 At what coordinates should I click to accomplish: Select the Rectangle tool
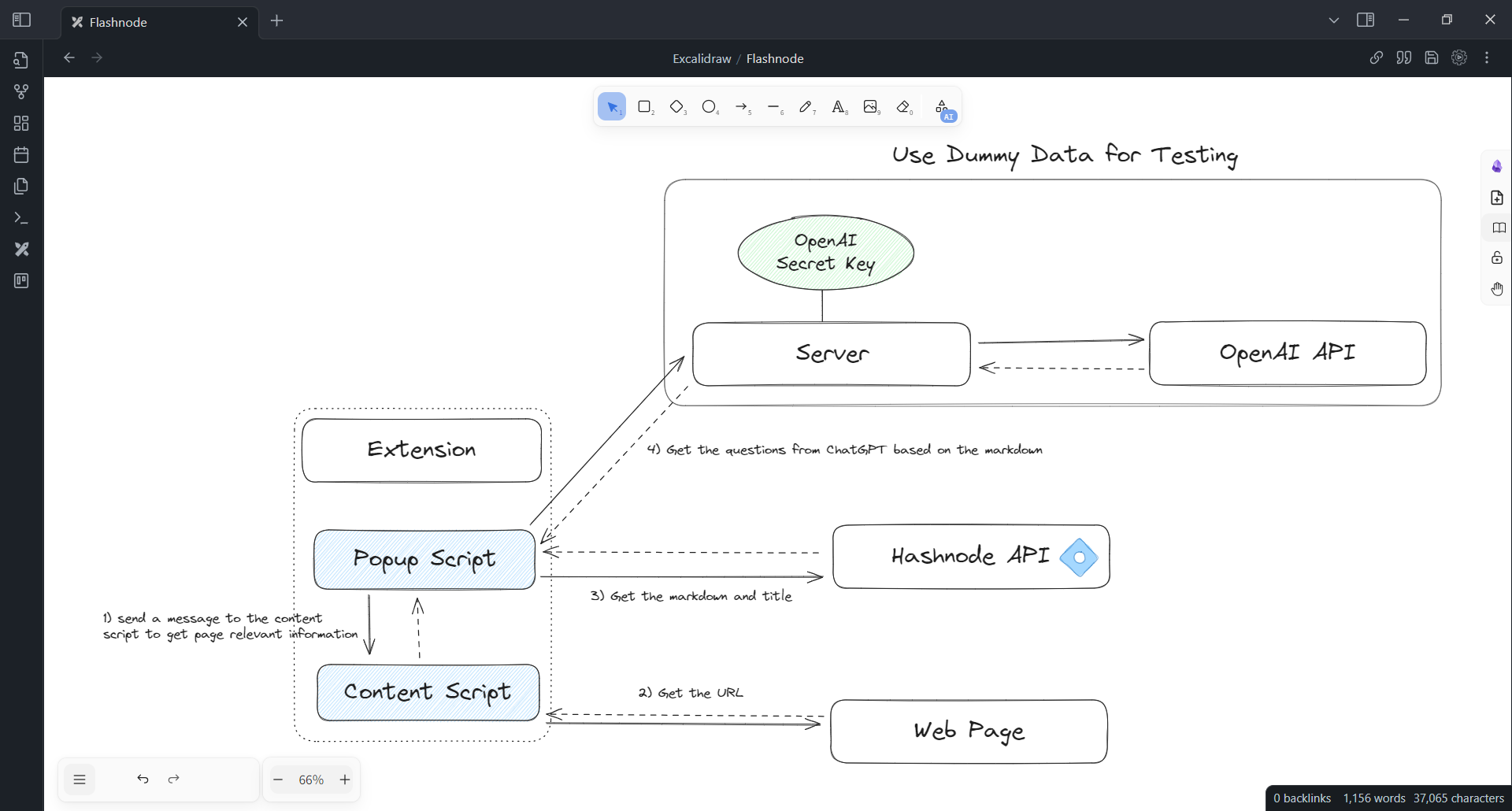pos(645,107)
